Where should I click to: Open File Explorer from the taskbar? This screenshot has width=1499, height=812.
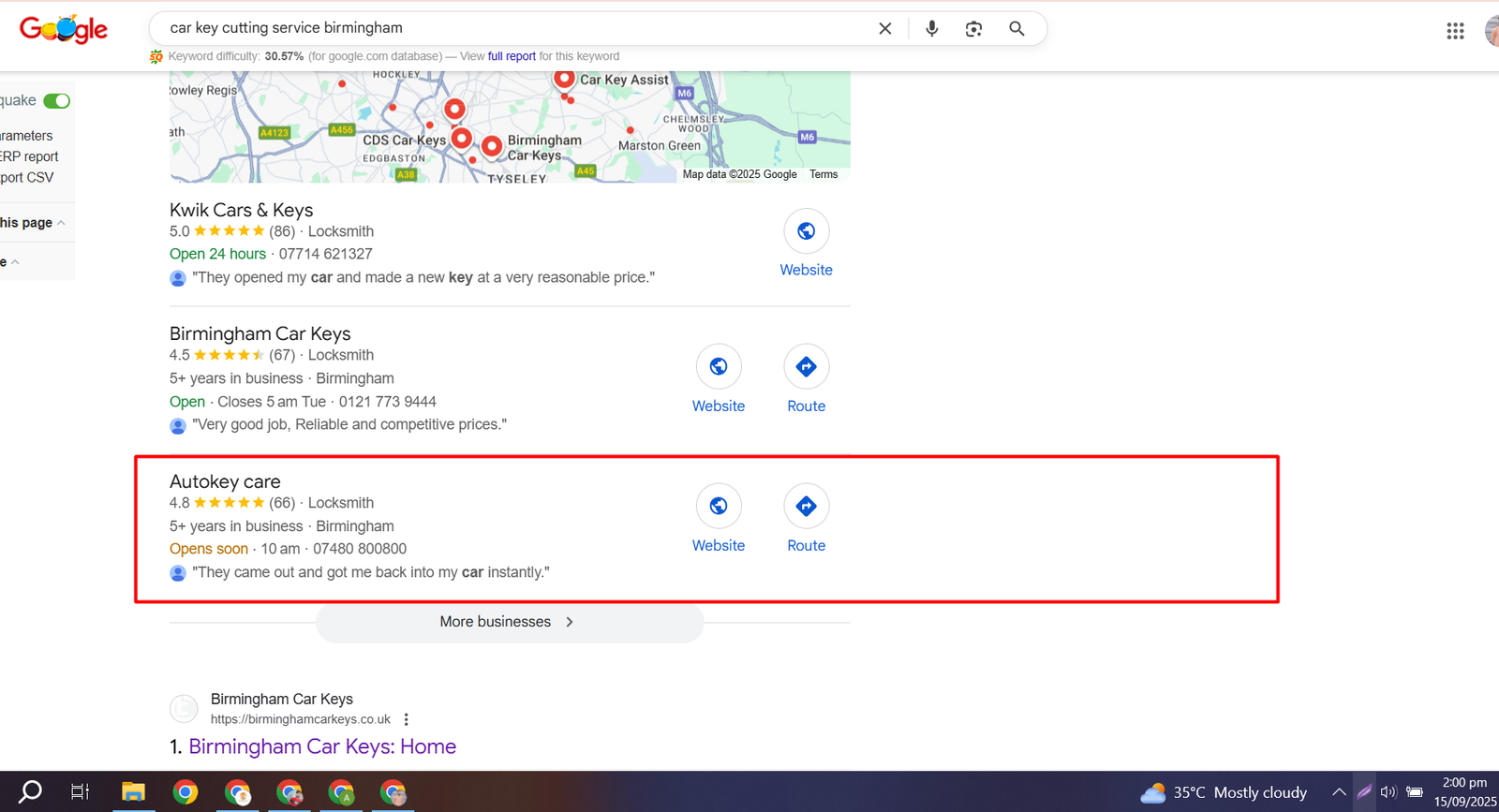point(133,792)
